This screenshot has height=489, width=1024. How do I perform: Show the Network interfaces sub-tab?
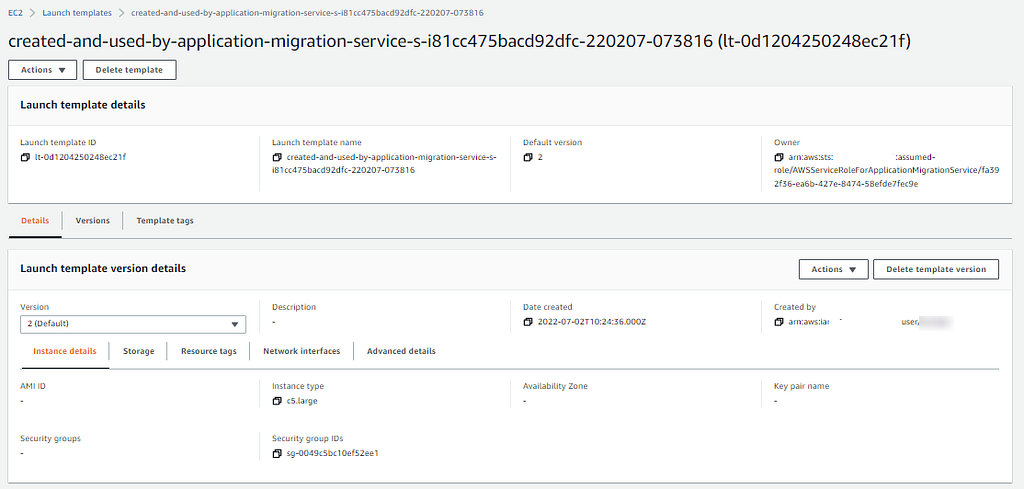coord(302,351)
